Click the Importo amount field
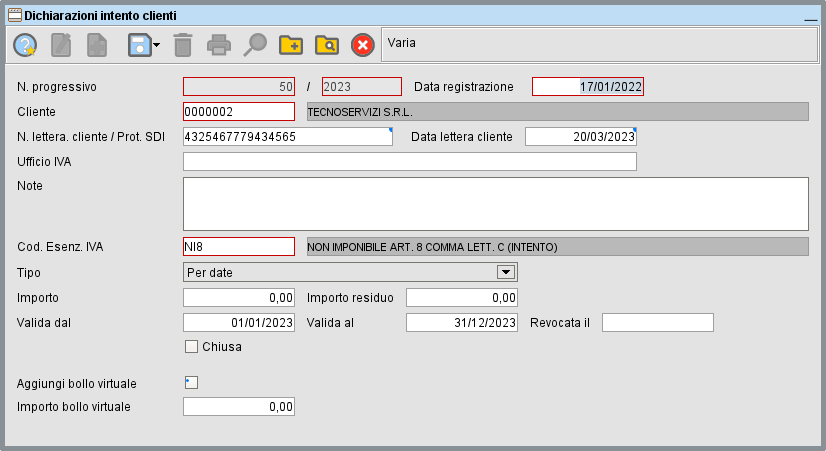826x451 pixels. 239,298
